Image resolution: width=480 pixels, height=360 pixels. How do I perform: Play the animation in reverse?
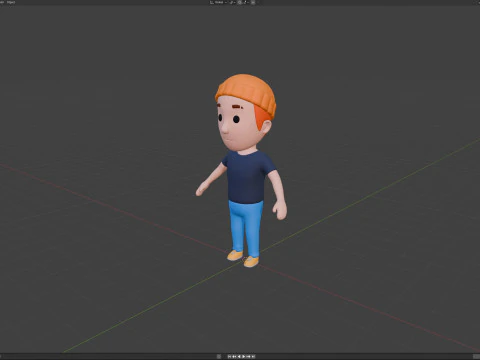tap(239, 357)
